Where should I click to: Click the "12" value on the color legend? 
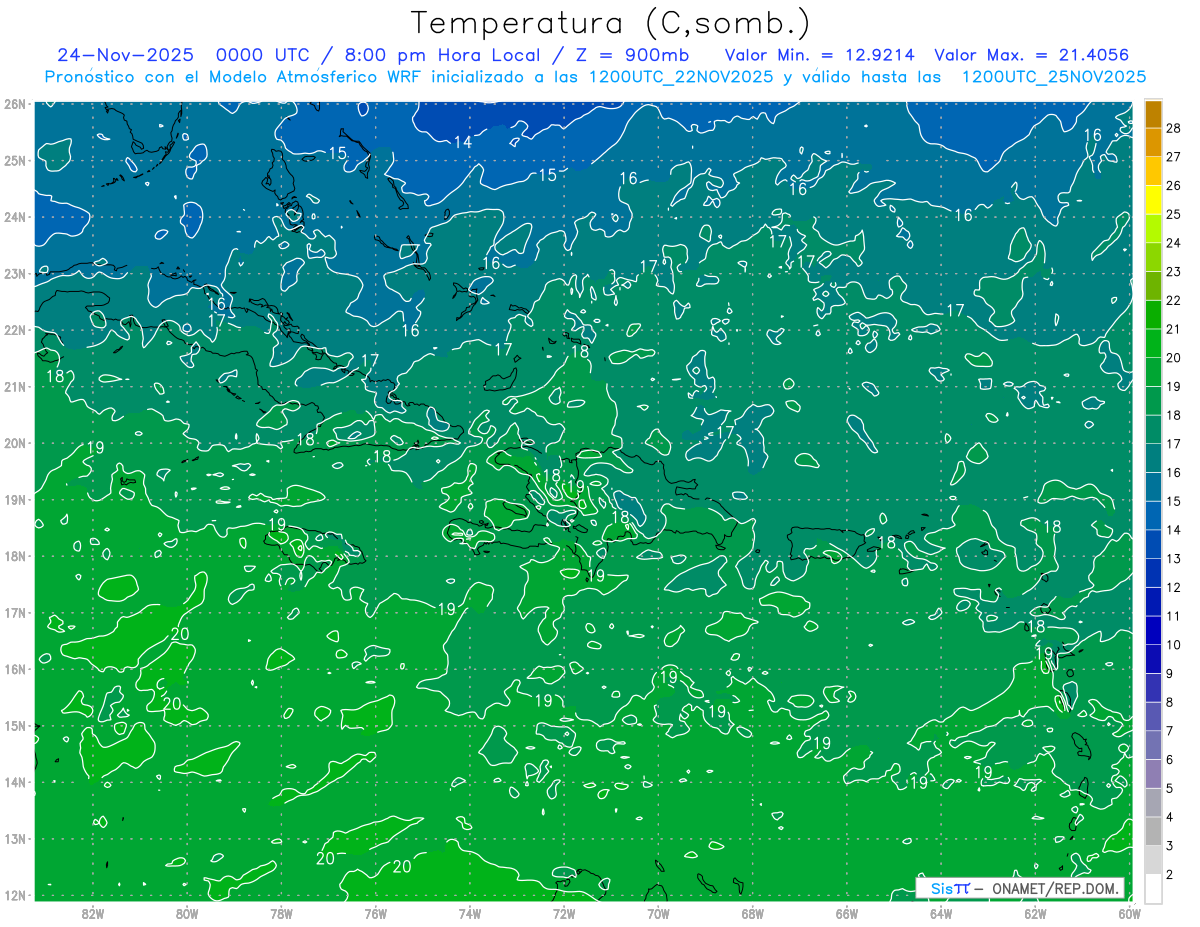(x=1174, y=587)
